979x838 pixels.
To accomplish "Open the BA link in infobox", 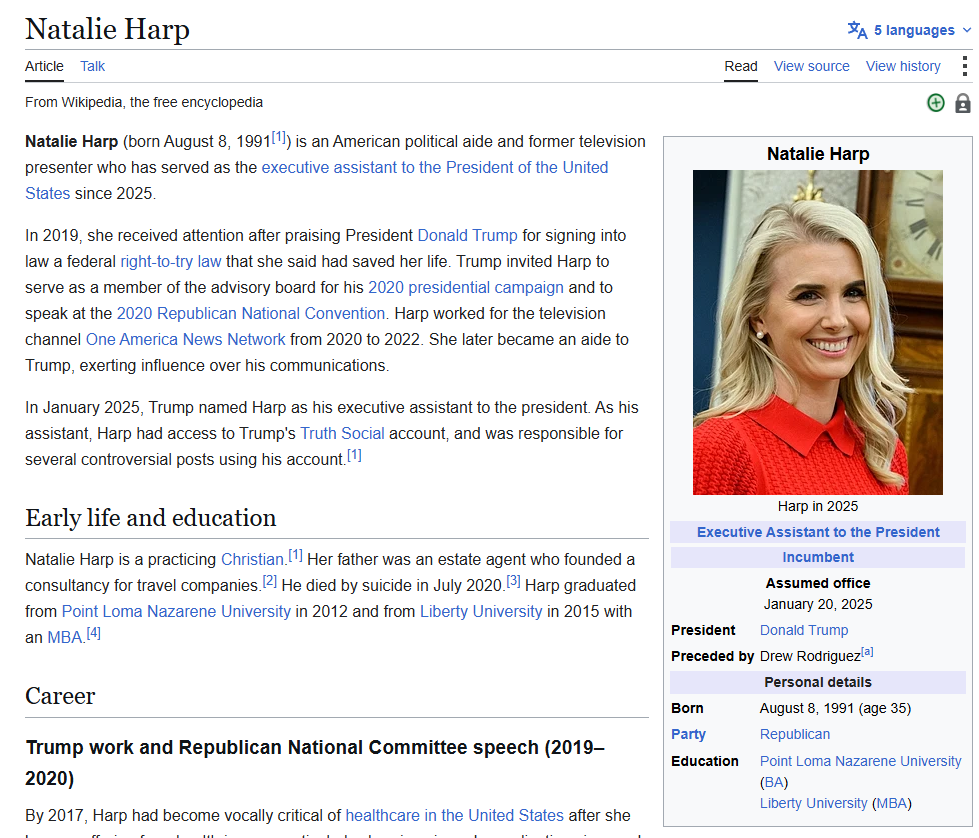I will coord(774,782).
